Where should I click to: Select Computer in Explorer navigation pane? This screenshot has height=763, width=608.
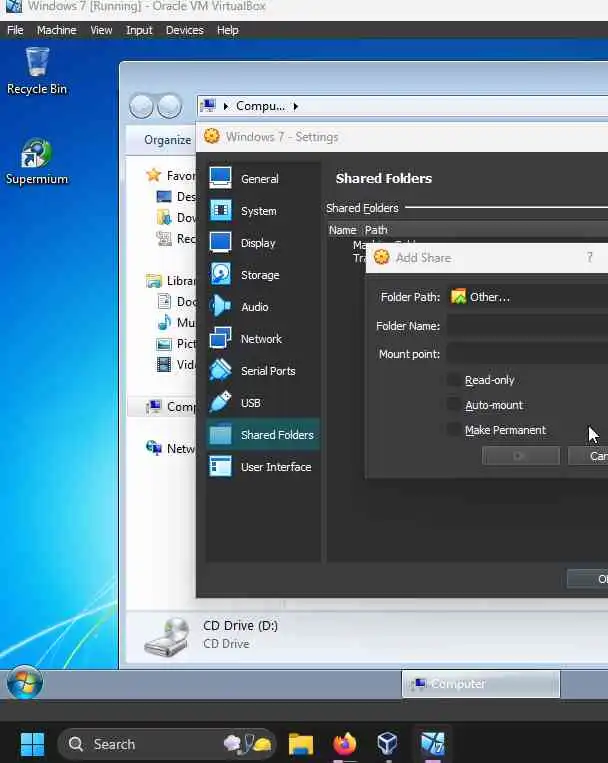170,406
